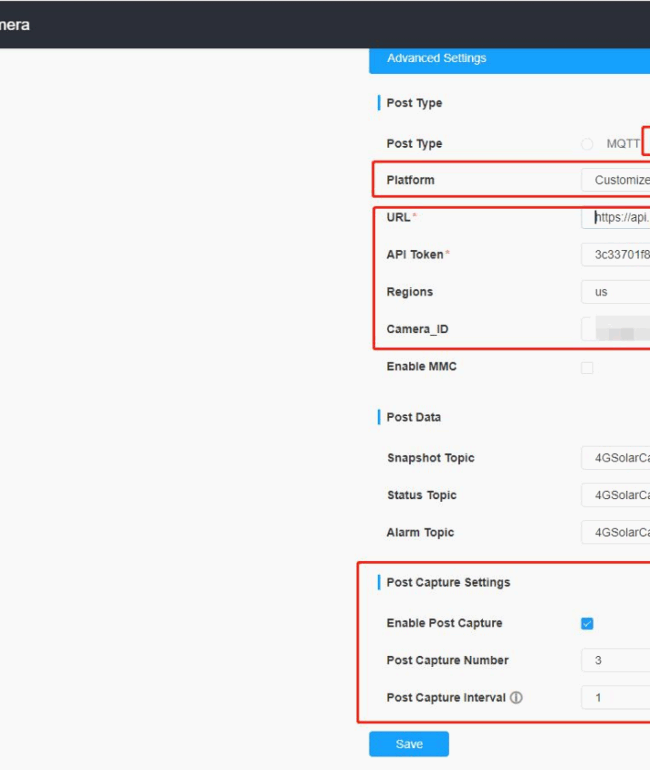Select the MQTT post type radio button
This screenshot has width=650, height=770.
(587, 144)
